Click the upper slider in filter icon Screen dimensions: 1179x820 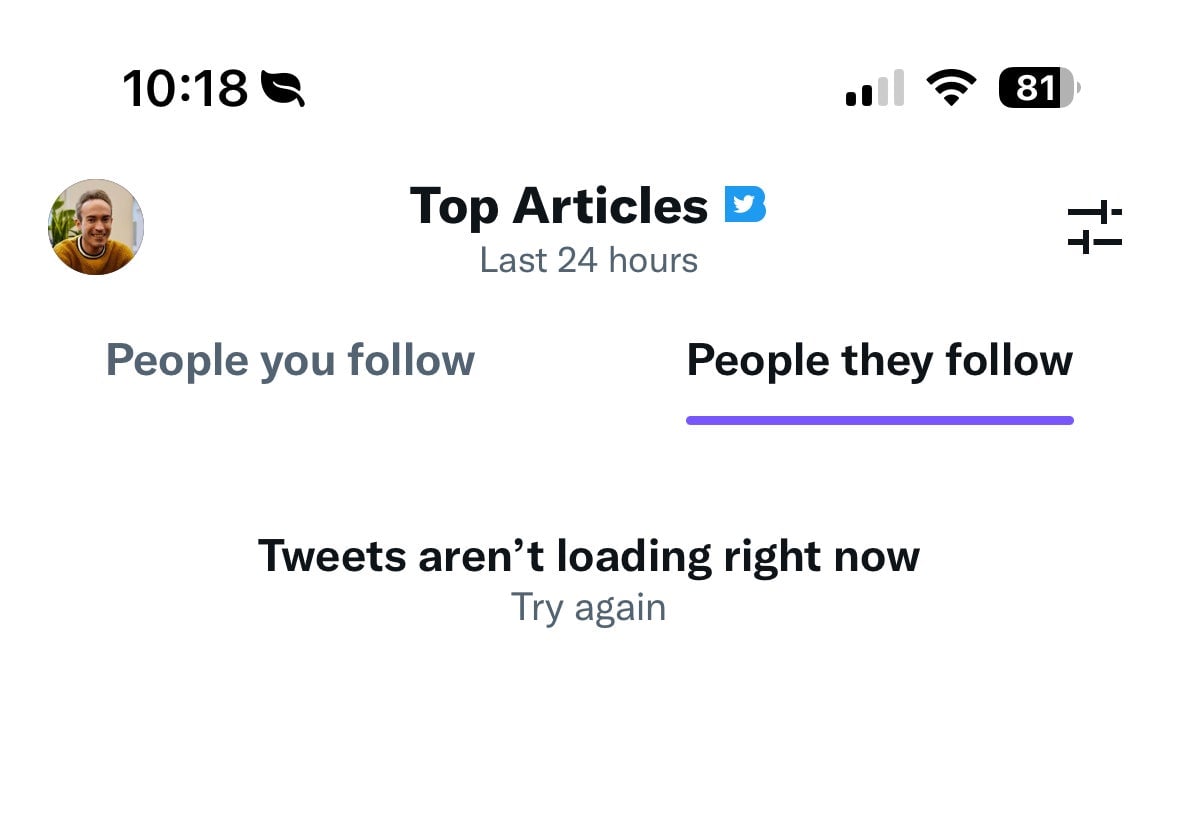click(1094, 212)
